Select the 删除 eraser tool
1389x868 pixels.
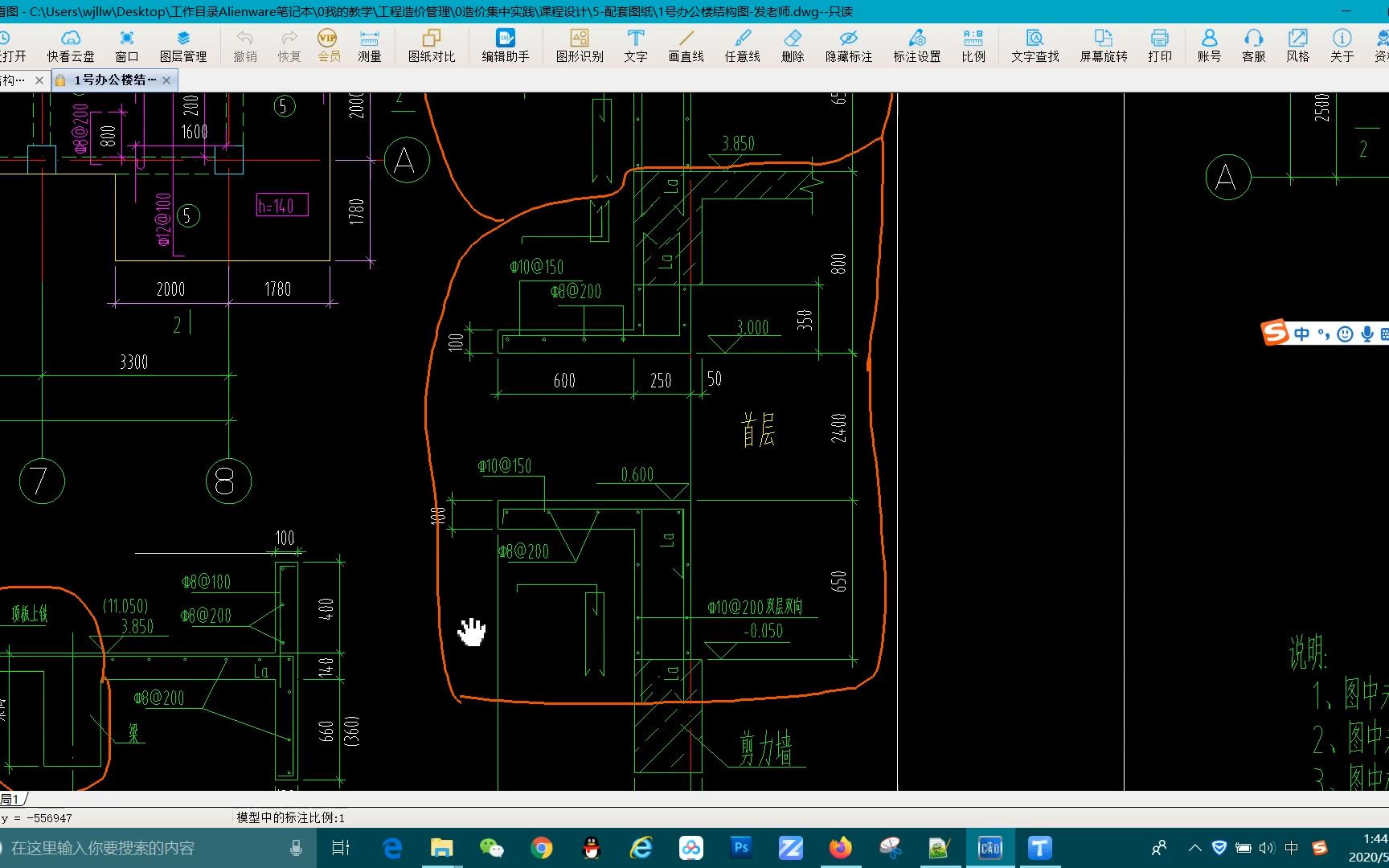[x=793, y=46]
